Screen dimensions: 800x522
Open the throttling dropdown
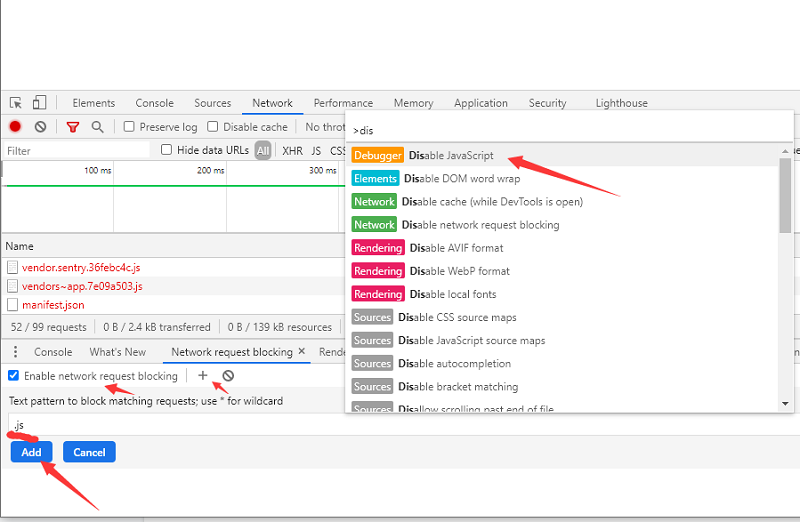324,127
